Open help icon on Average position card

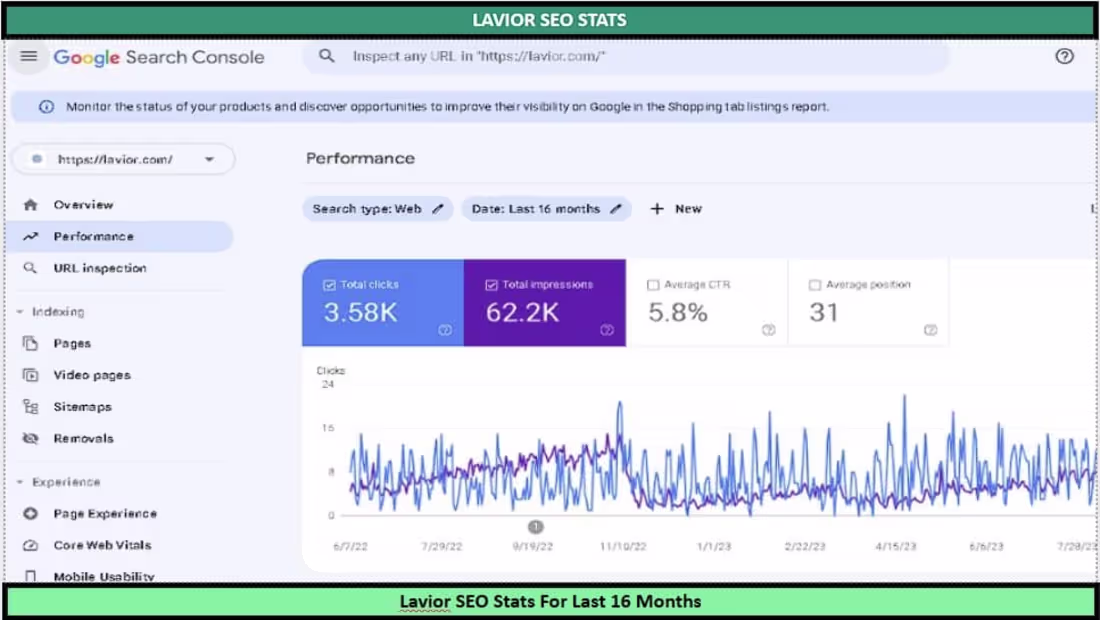931,330
